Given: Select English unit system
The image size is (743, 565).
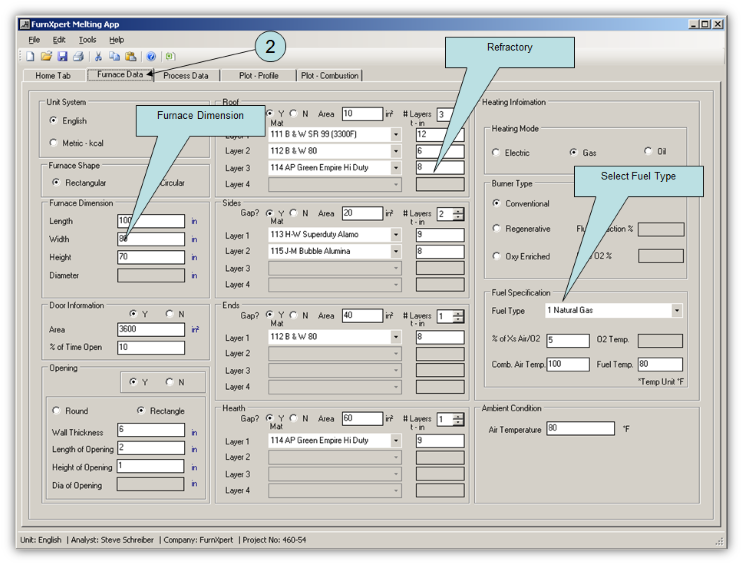Looking at the screenshot, I should [x=54, y=120].
